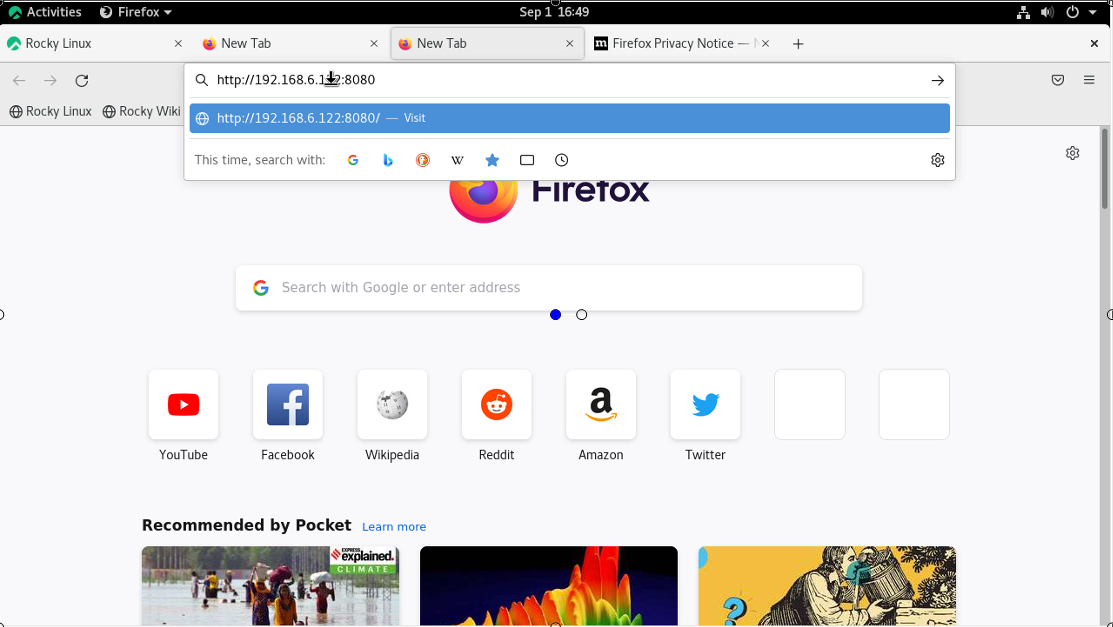1113x627 pixels.
Task: Search this time with DuckDuckGo
Action: 422,160
